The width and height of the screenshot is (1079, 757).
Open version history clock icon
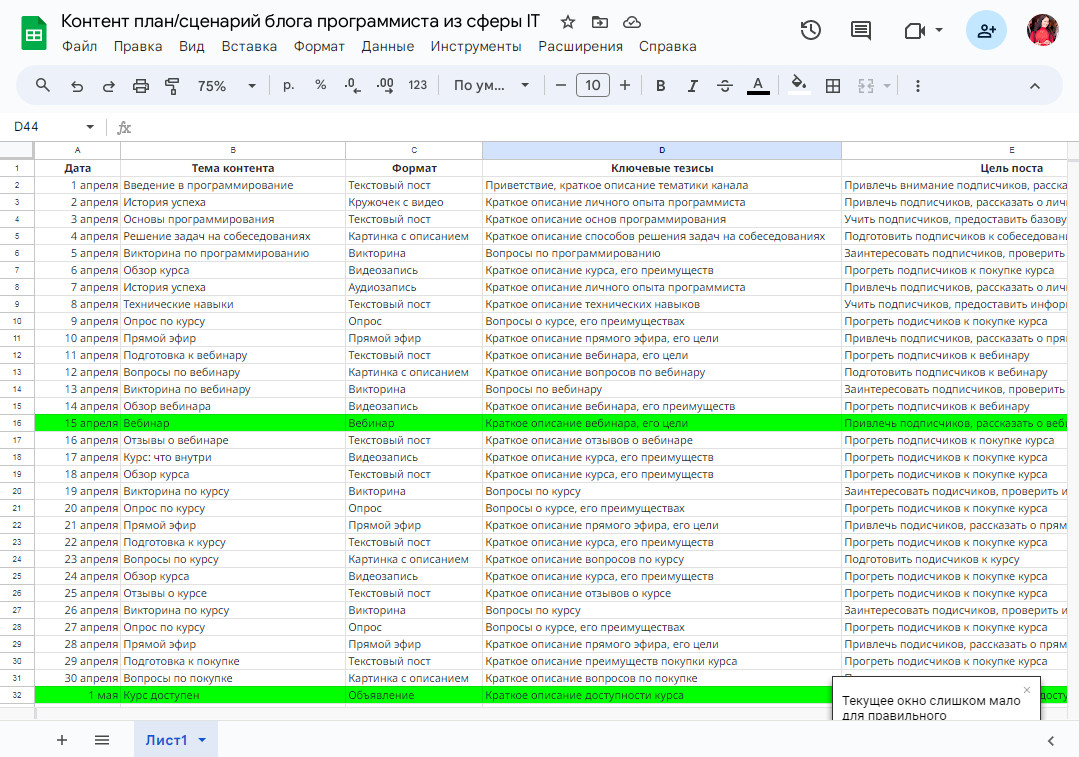[811, 30]
